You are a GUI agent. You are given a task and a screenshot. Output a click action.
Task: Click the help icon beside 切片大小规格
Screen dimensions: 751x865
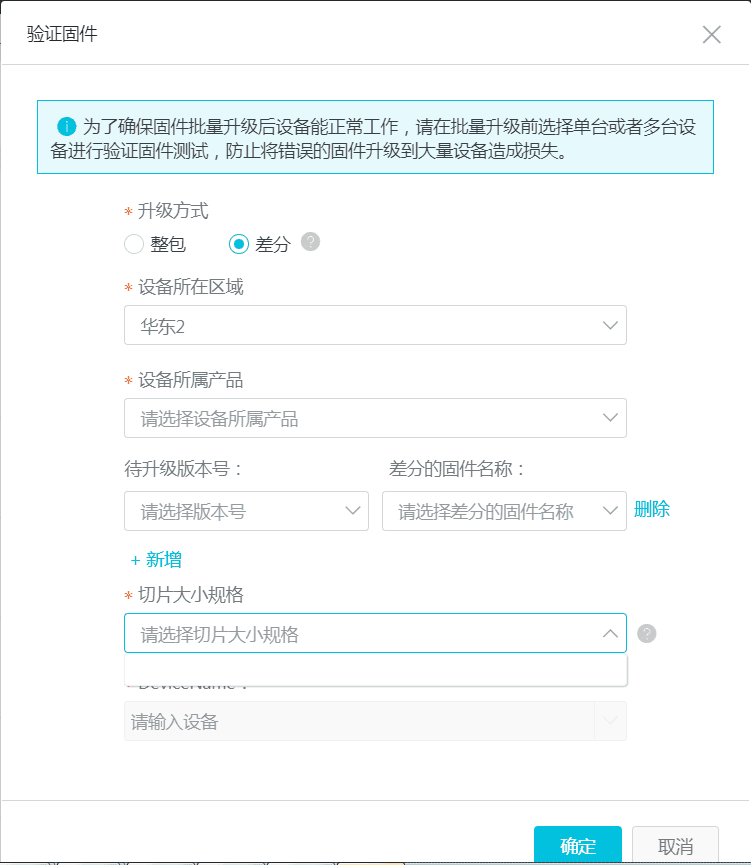click(x=646, y=633)
